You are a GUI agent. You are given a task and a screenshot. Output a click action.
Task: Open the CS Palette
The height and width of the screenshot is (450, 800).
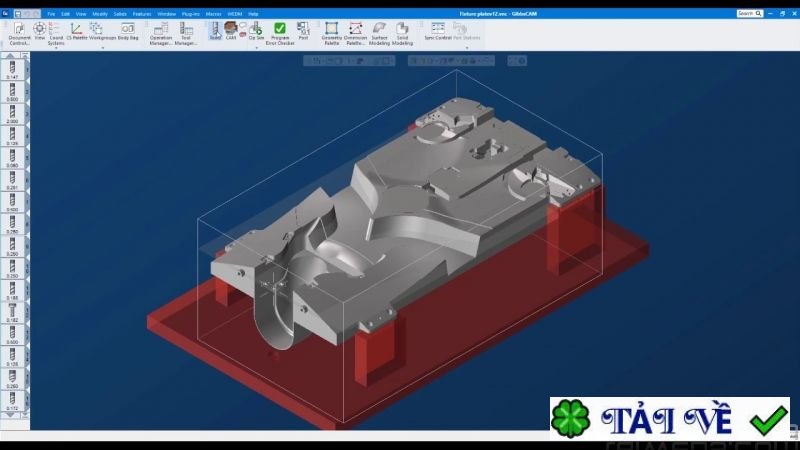coord(77,32)
